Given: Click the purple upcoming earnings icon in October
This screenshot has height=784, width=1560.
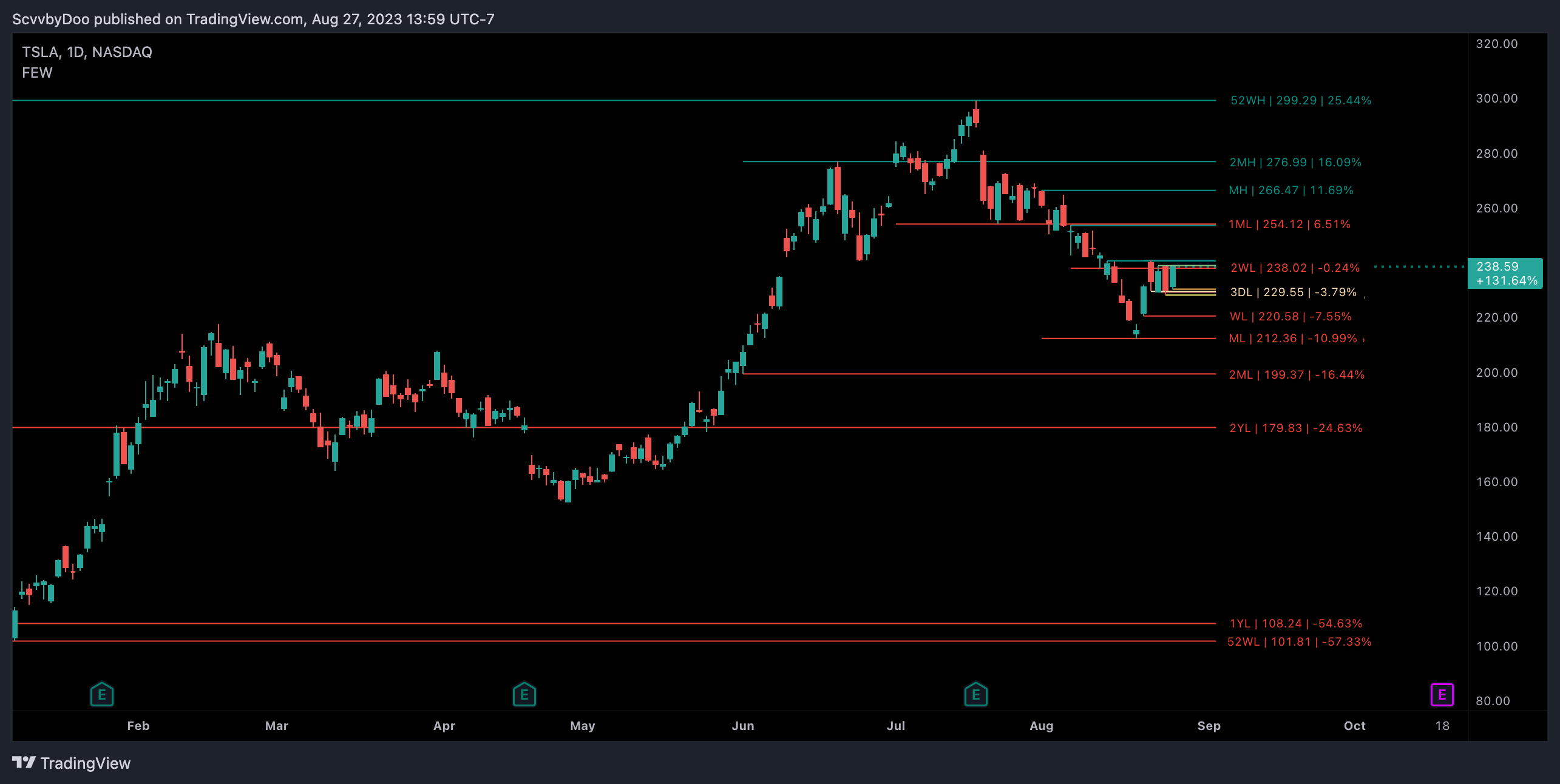Looking at the screenshot, I should click(1442, 695).
